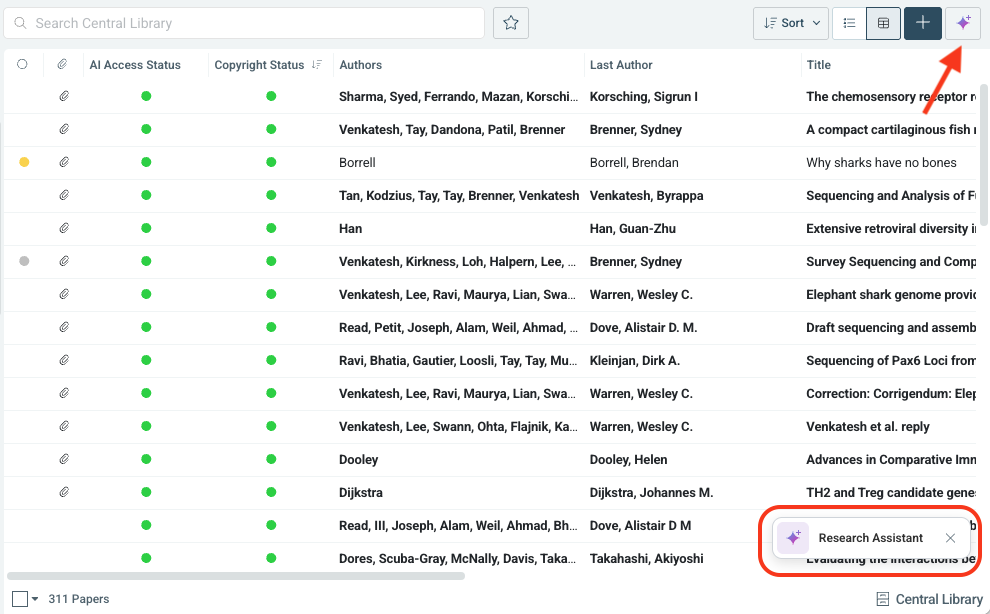Viewport: 990px width, 614px height.
Task: Click the AI Access Status column header
Action: [x=135, y=65]
